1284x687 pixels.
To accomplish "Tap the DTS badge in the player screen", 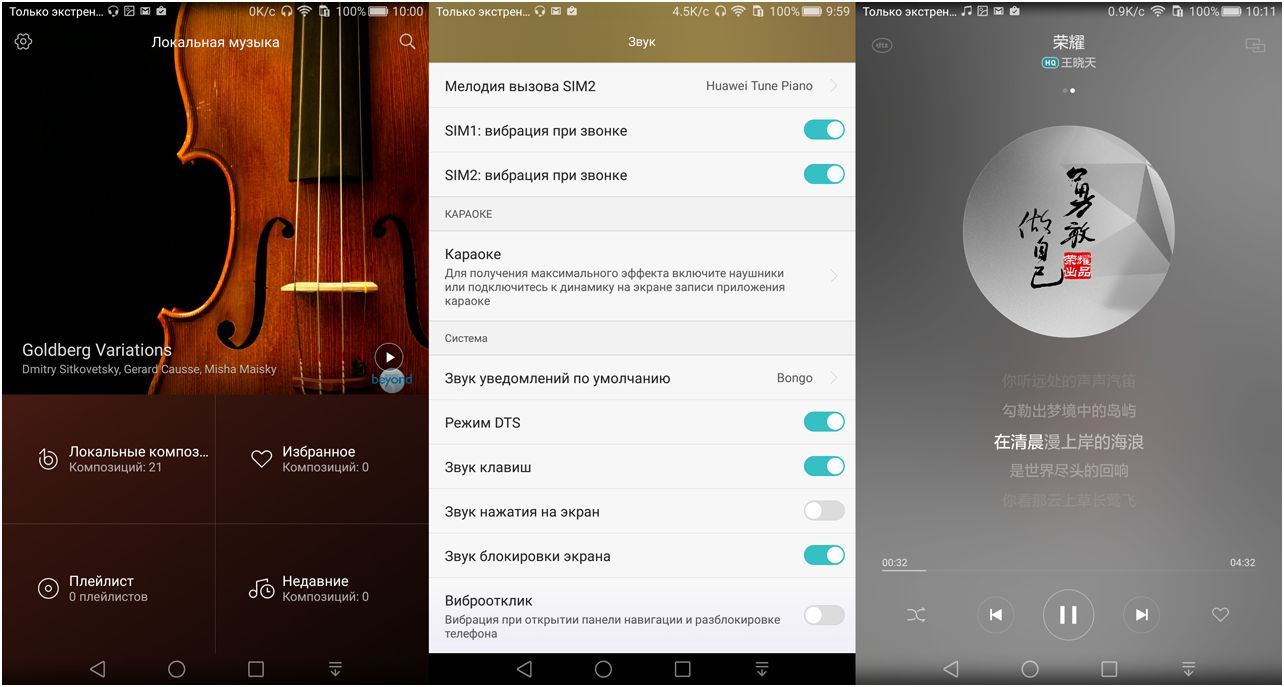I will coord(880,42).
